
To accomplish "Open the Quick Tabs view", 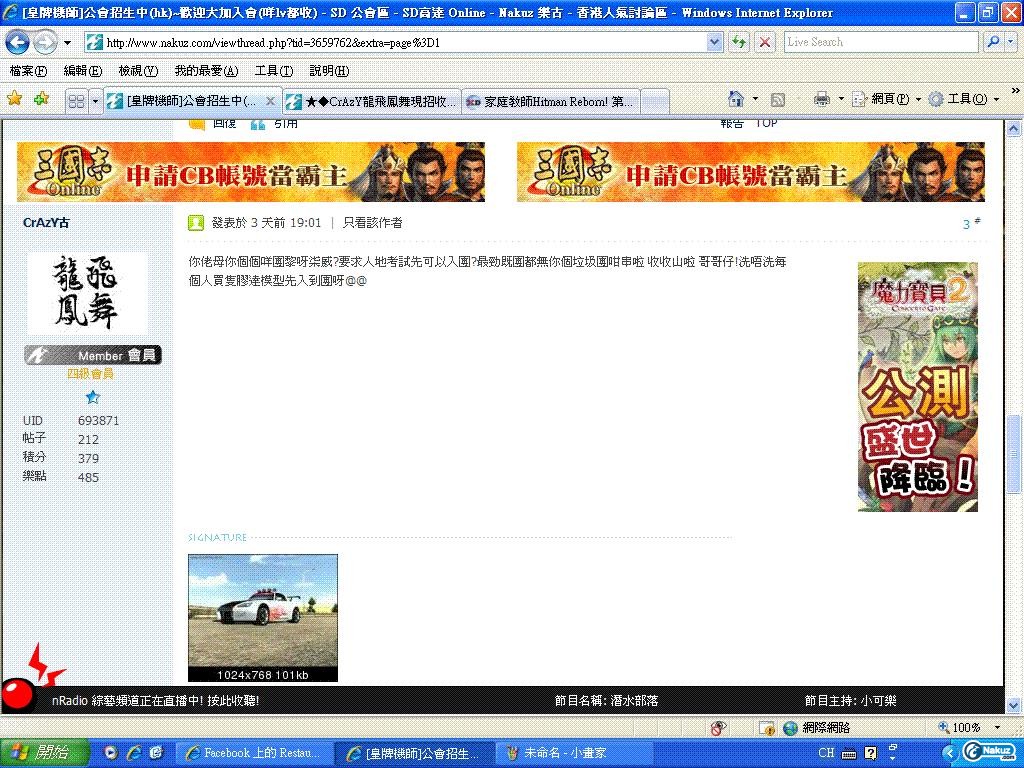I will point(76,101).
